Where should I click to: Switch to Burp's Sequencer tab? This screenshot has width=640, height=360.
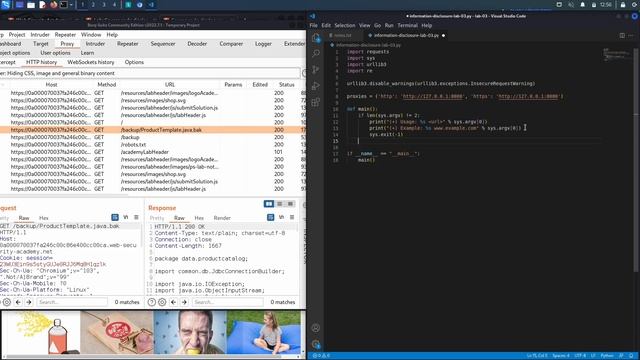[x=163, y=44]
